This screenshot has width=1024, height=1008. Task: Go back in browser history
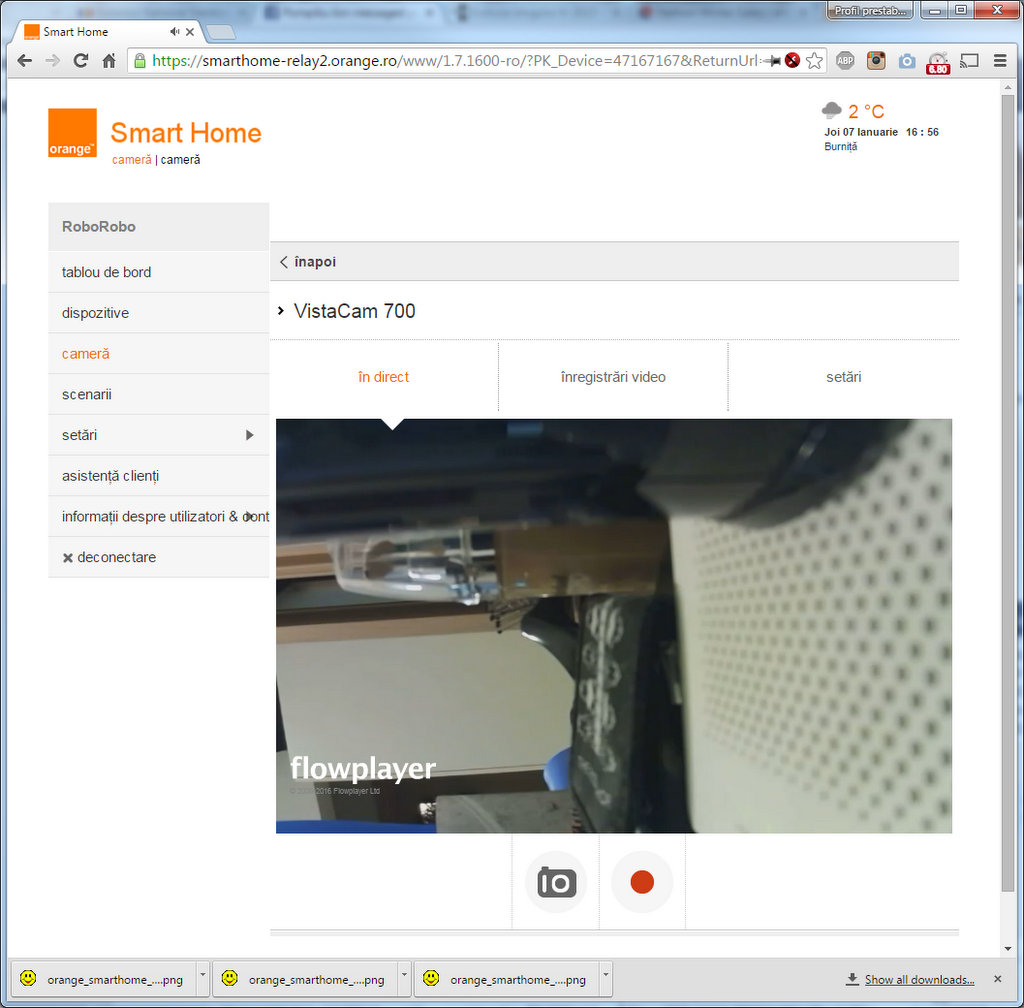25,61
